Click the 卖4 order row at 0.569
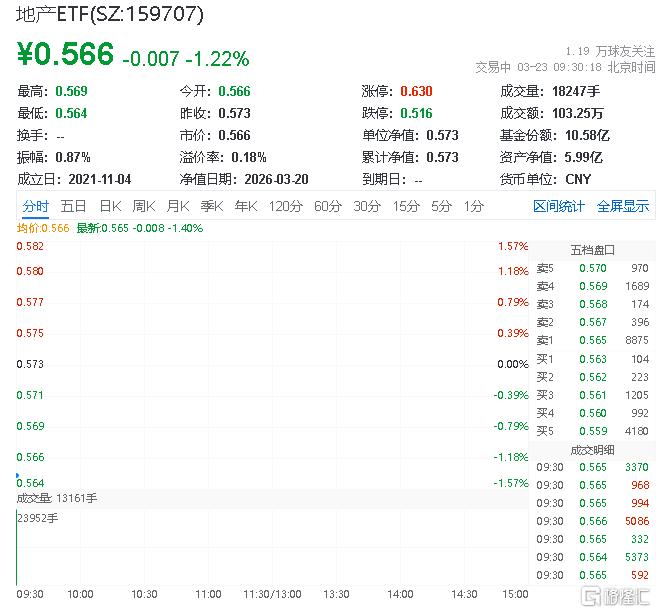The image size is (656, 613). click(x=592, y=286)
